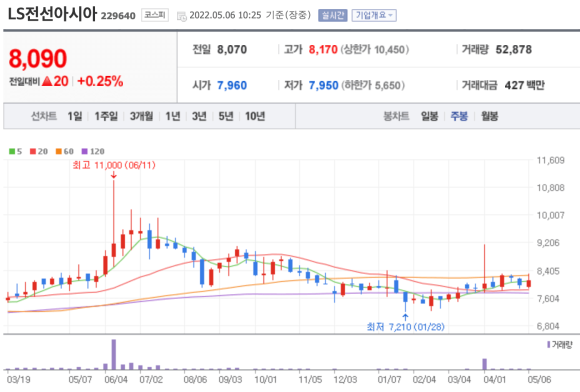Click the tallest volume bar near 06/04
Image resolution: width=580 pixels, height=392 pixels.
(x=114, y=354)
